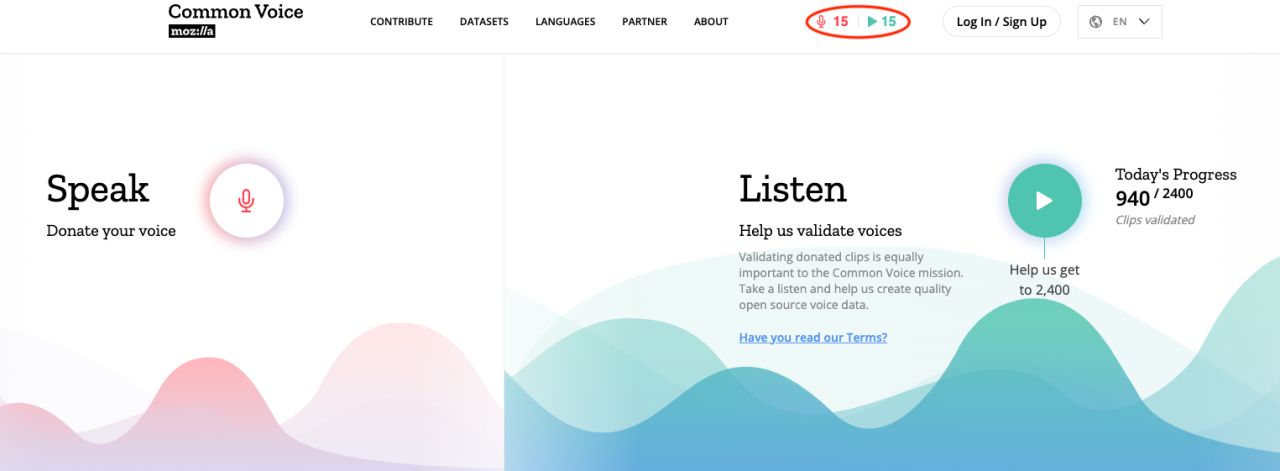The image size is (1280, 471).
Task: Open the ABOUT page
Action: click(711, 22)
